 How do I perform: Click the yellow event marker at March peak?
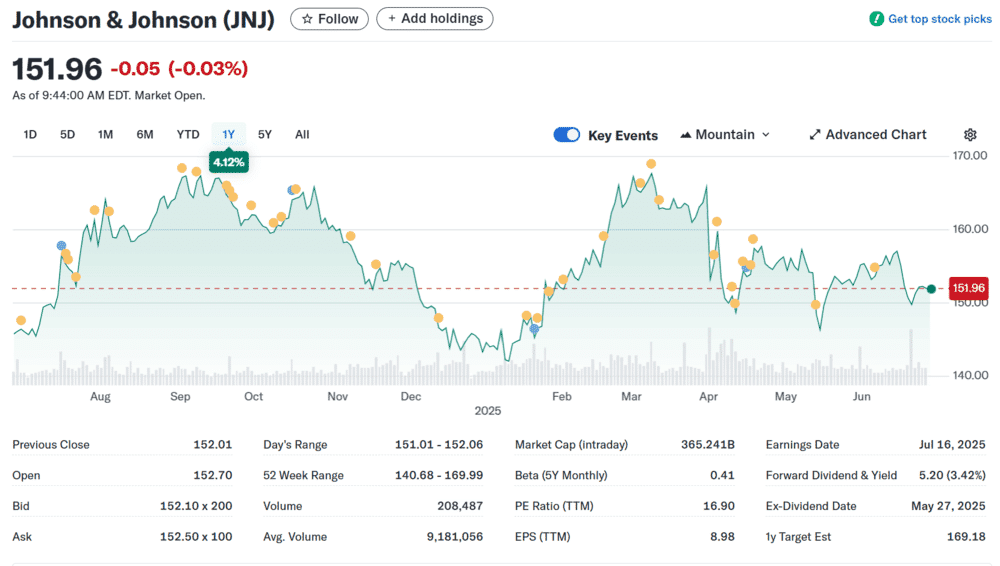pos(651,164)
